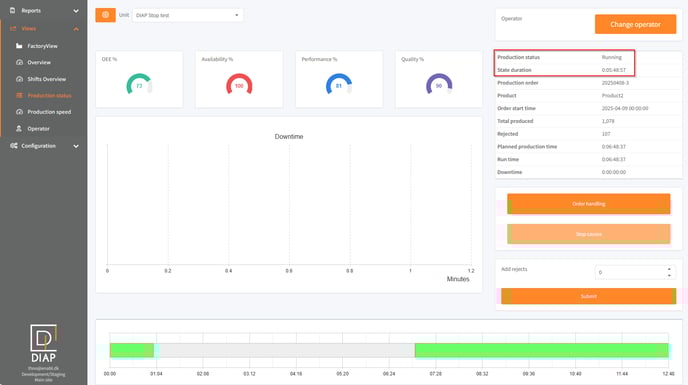Open the Unit dropdown DIAP Stop test

coord(187,15)
